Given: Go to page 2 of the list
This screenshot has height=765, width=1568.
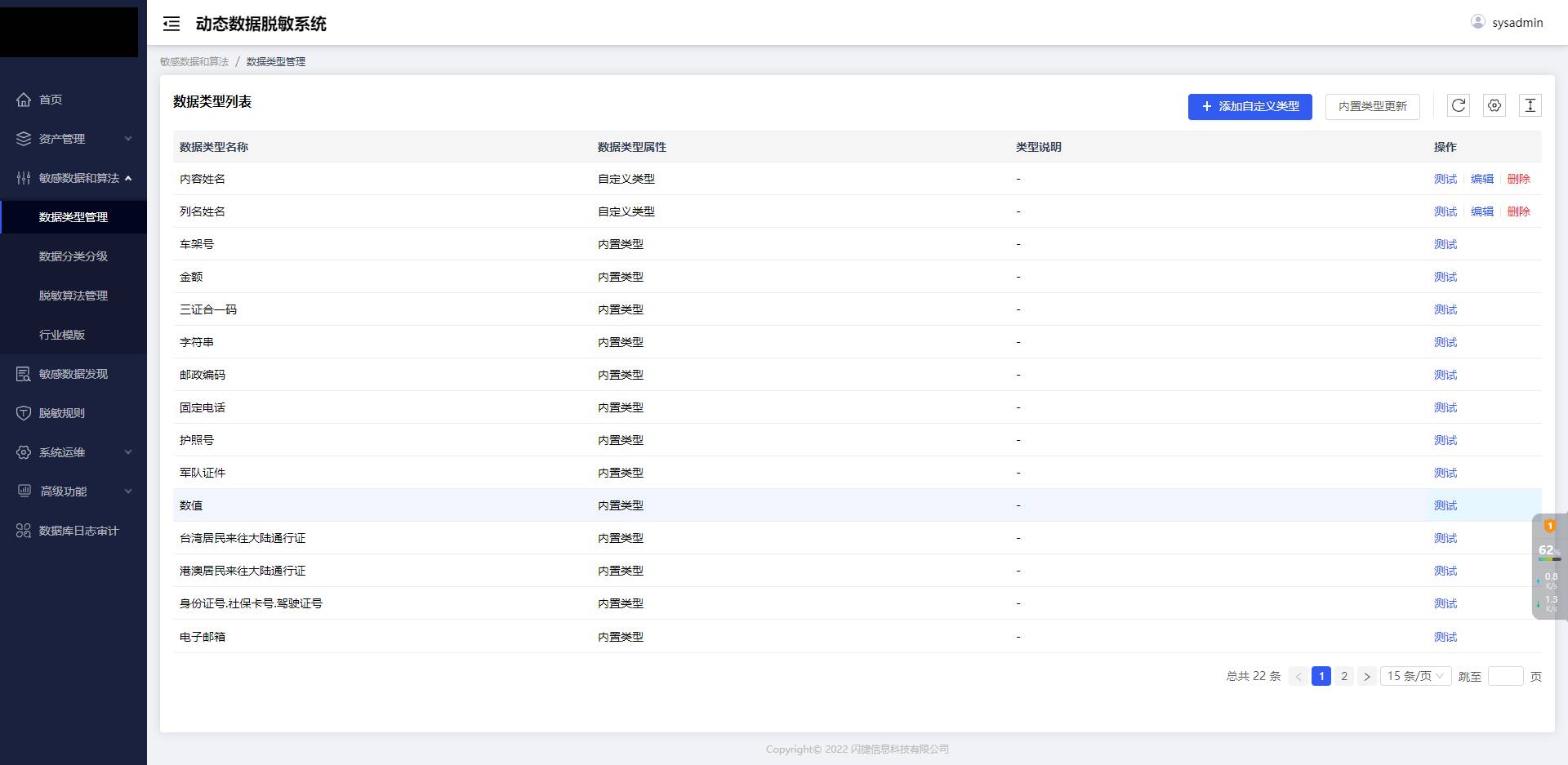Looking at the screenshot, I should click(1344, 676).
